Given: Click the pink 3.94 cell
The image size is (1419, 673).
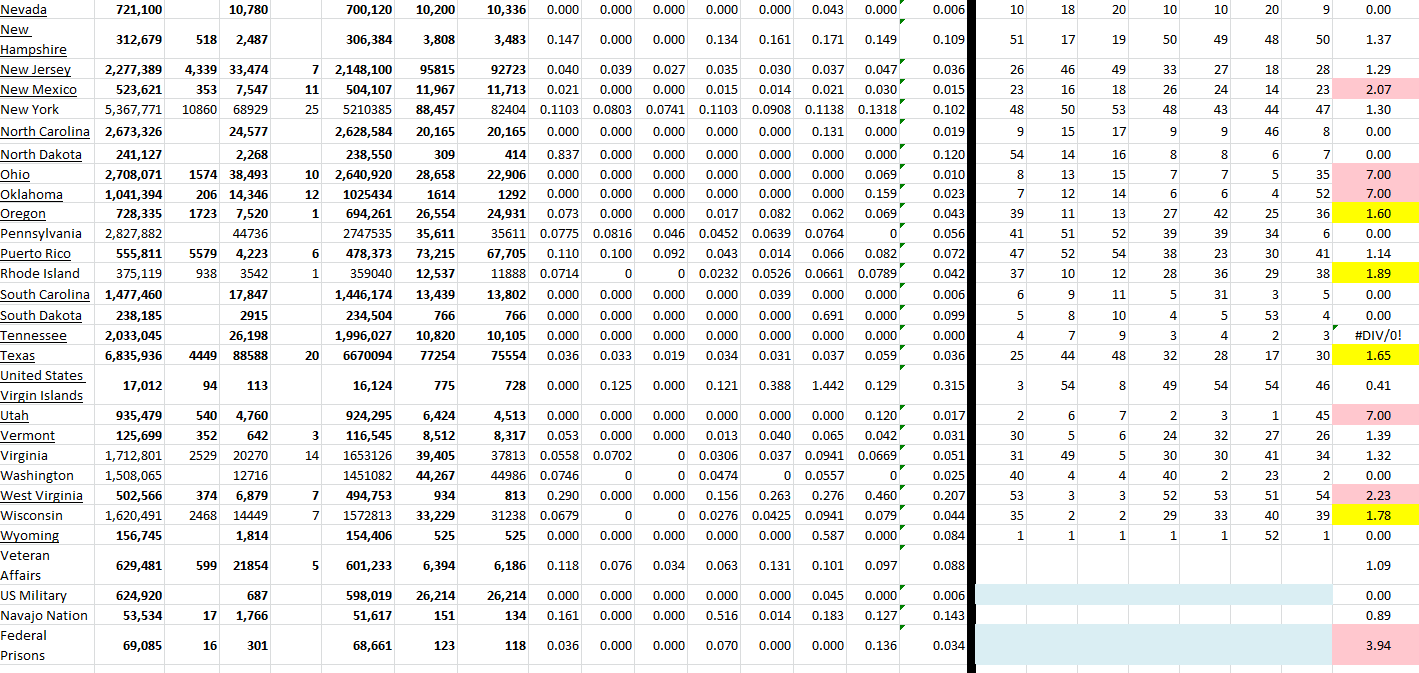Looking at the screenshot, I should pos(1377,646).
